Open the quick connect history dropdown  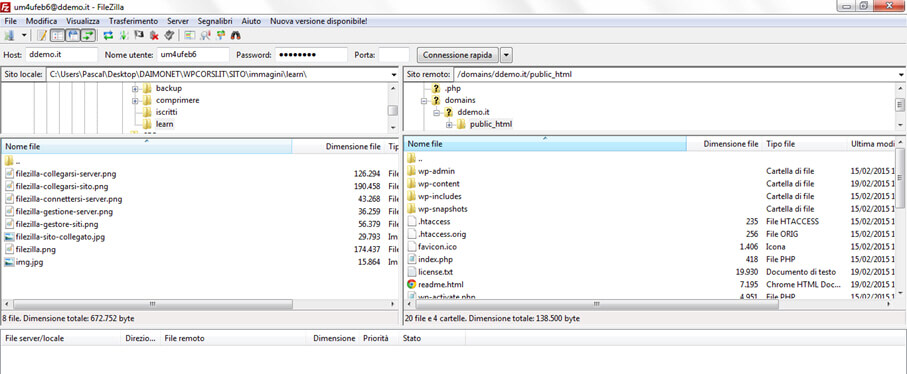[x=506, y=55]
